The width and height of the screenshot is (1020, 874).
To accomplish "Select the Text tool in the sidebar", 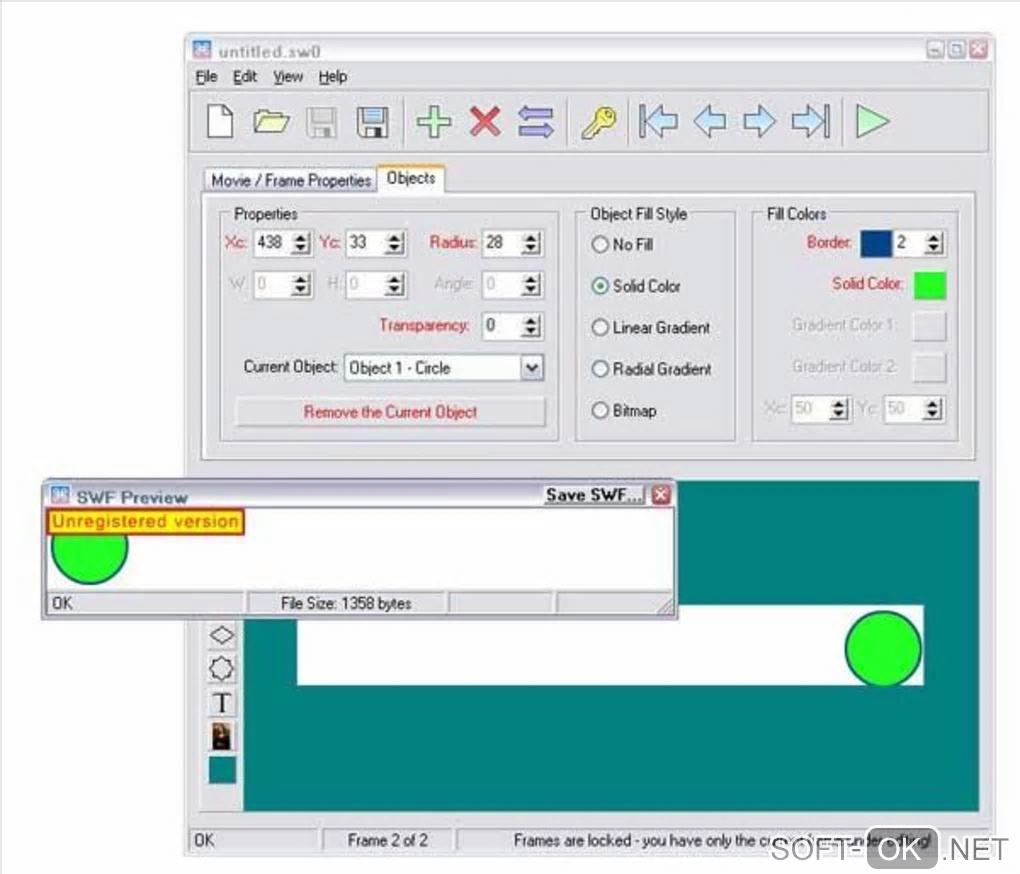I will tap(221, 702).
